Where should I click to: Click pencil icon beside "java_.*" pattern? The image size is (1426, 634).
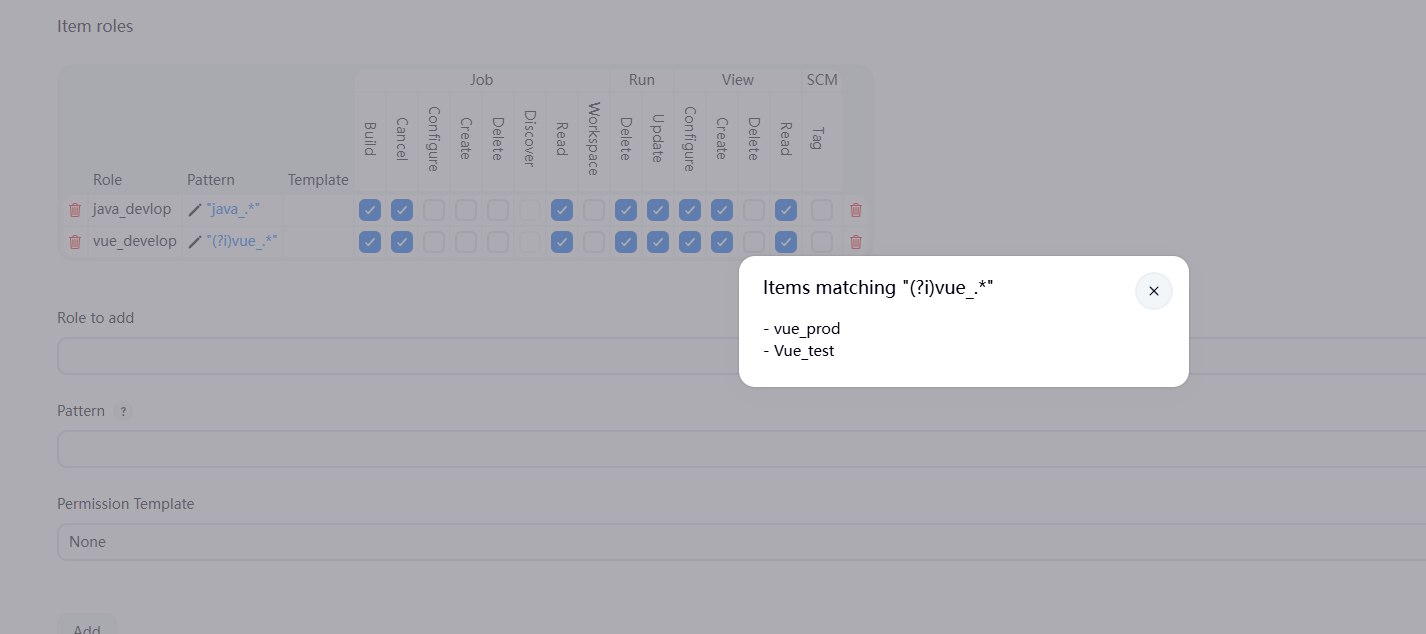coord(195,210)
